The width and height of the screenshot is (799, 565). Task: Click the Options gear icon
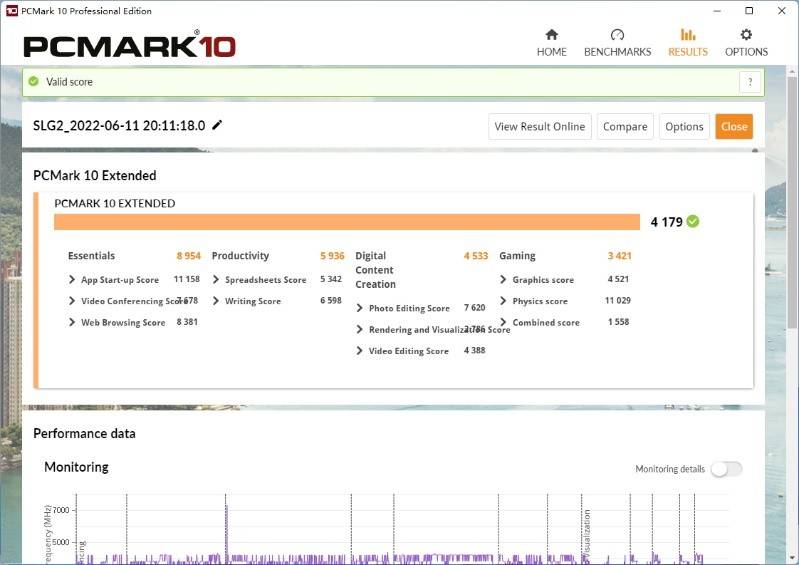746,34
